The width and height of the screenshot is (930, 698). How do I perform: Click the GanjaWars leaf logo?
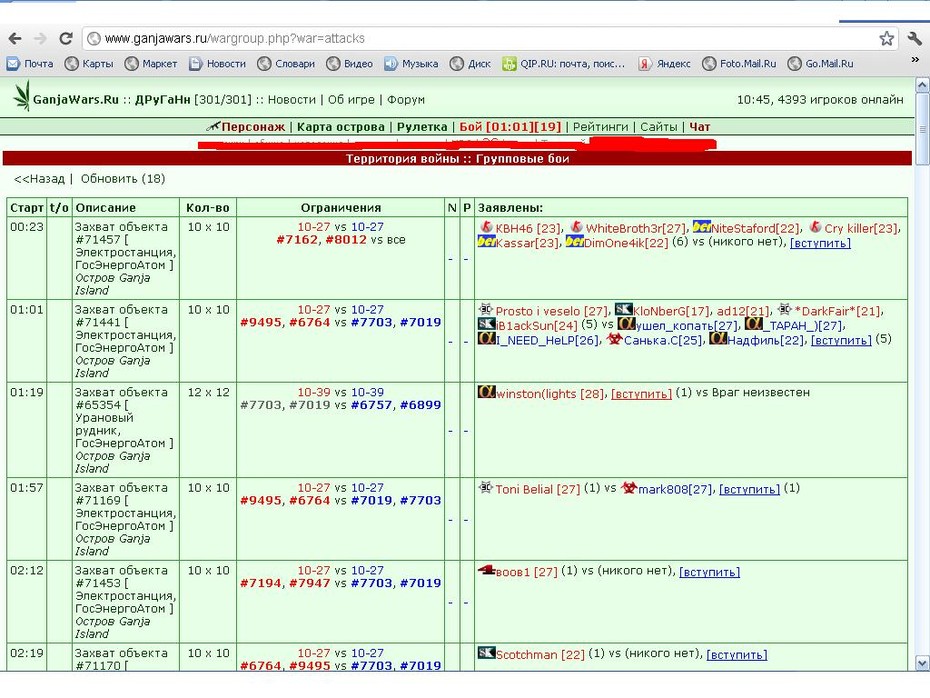click(23, 97)
